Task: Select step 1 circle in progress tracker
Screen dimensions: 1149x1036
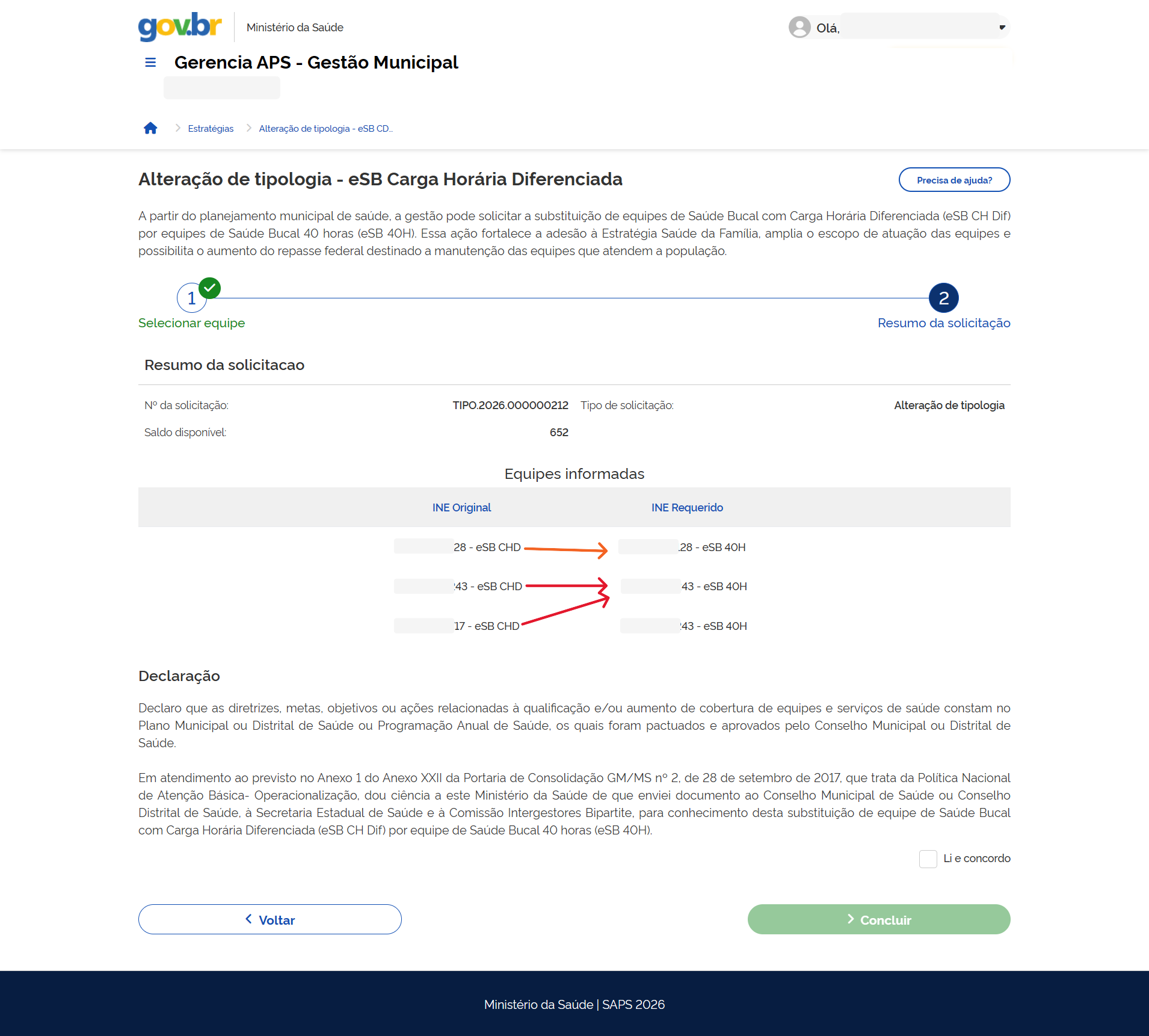Action: click(191, 298)
